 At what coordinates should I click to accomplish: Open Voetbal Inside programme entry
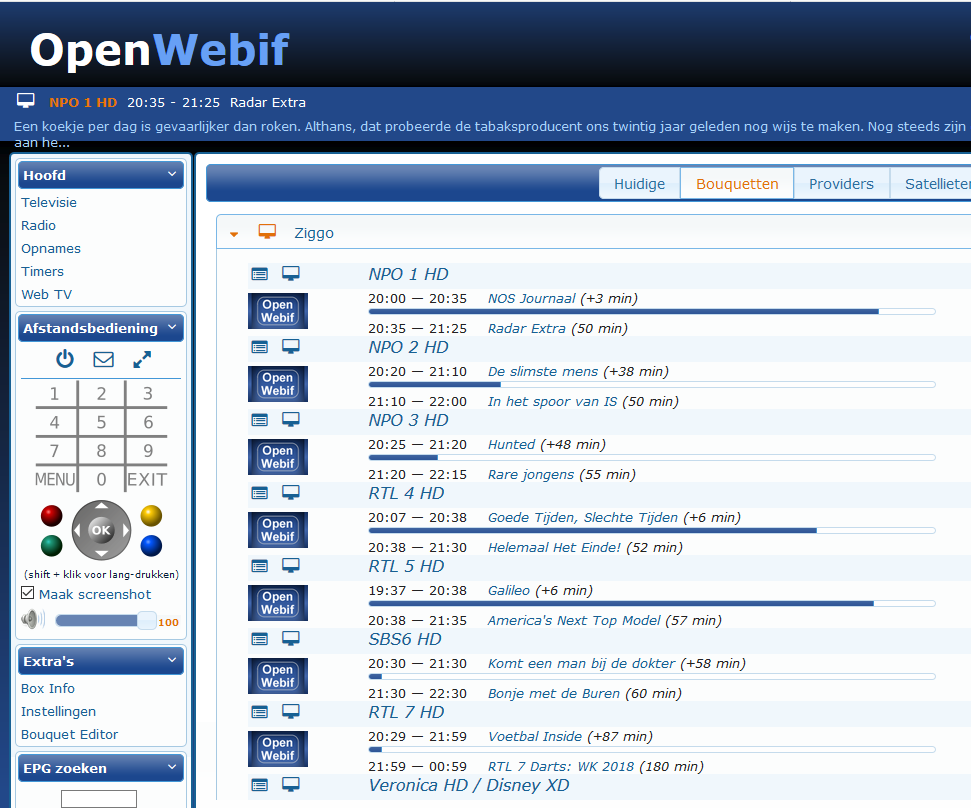(535, 736)
